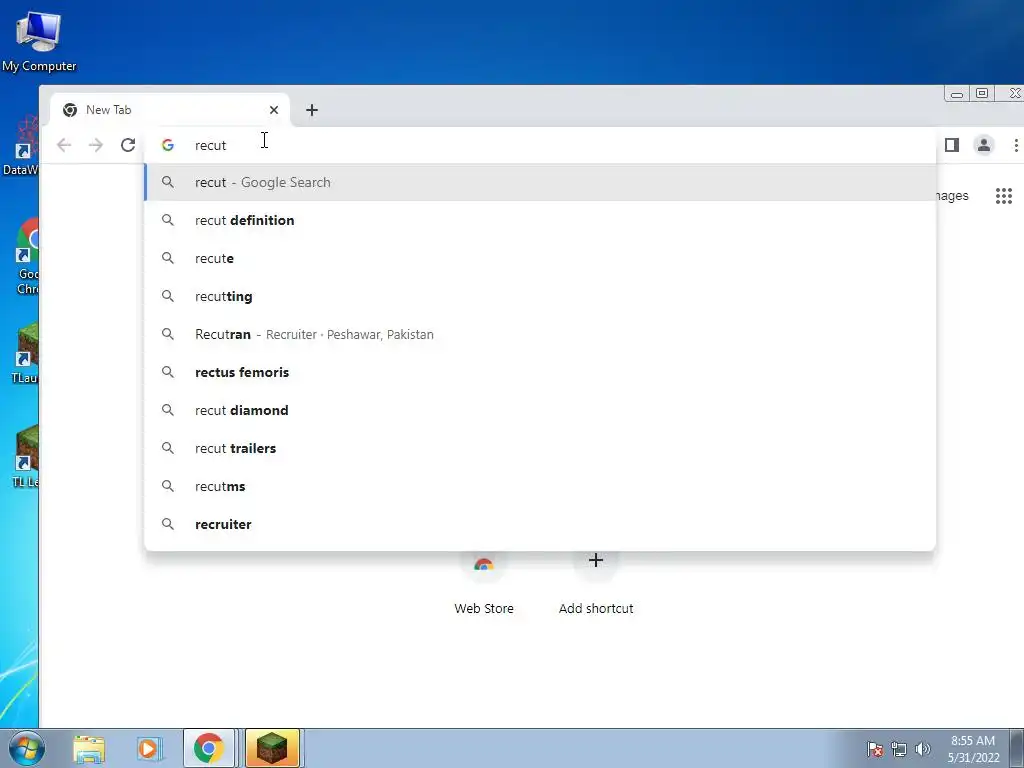Choose 'recutms' suggestion
Screen dimensions: 1024x768
(x=539, y=486)
